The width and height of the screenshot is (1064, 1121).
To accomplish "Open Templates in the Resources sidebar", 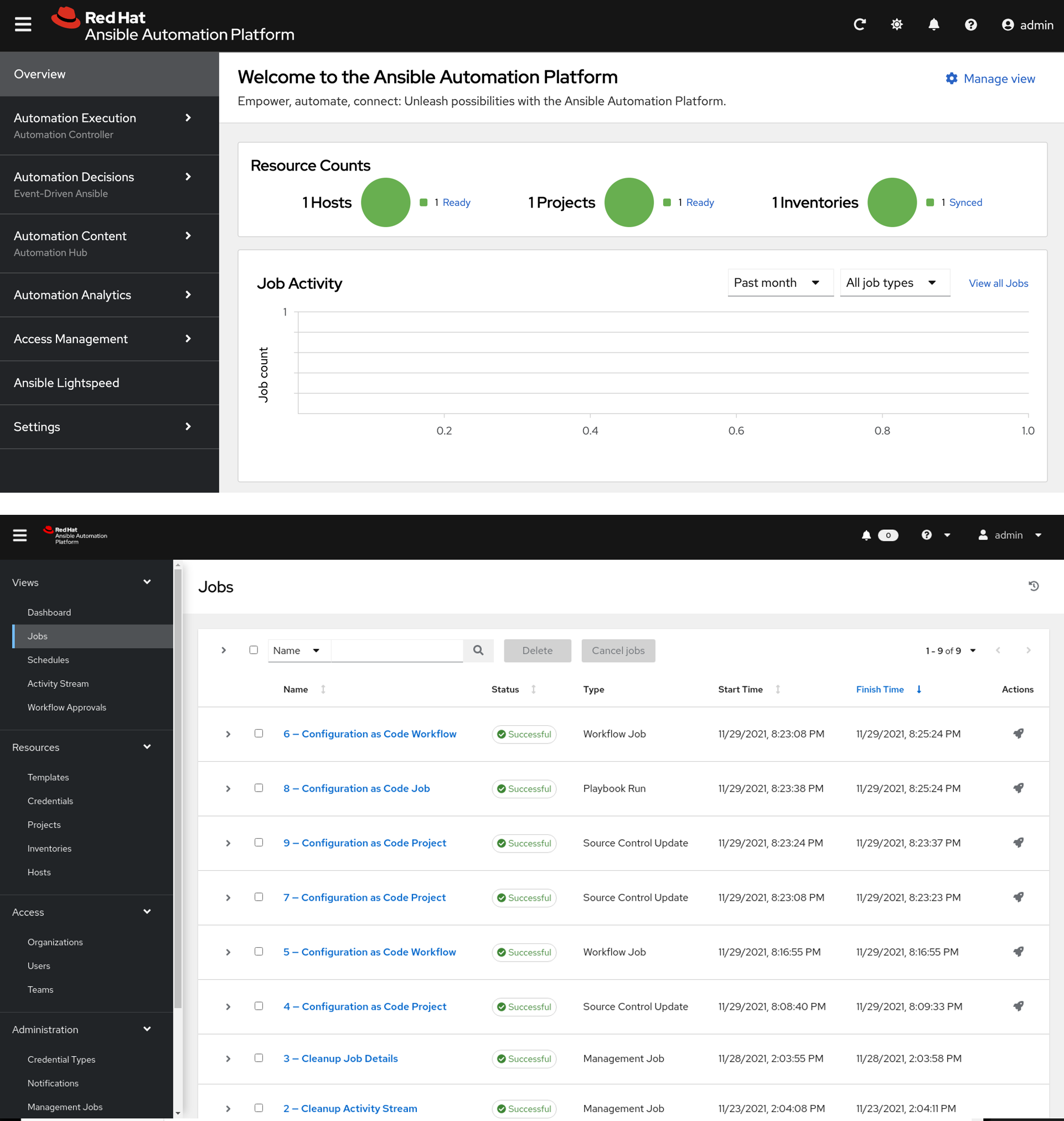I will (x=48, y=777).
